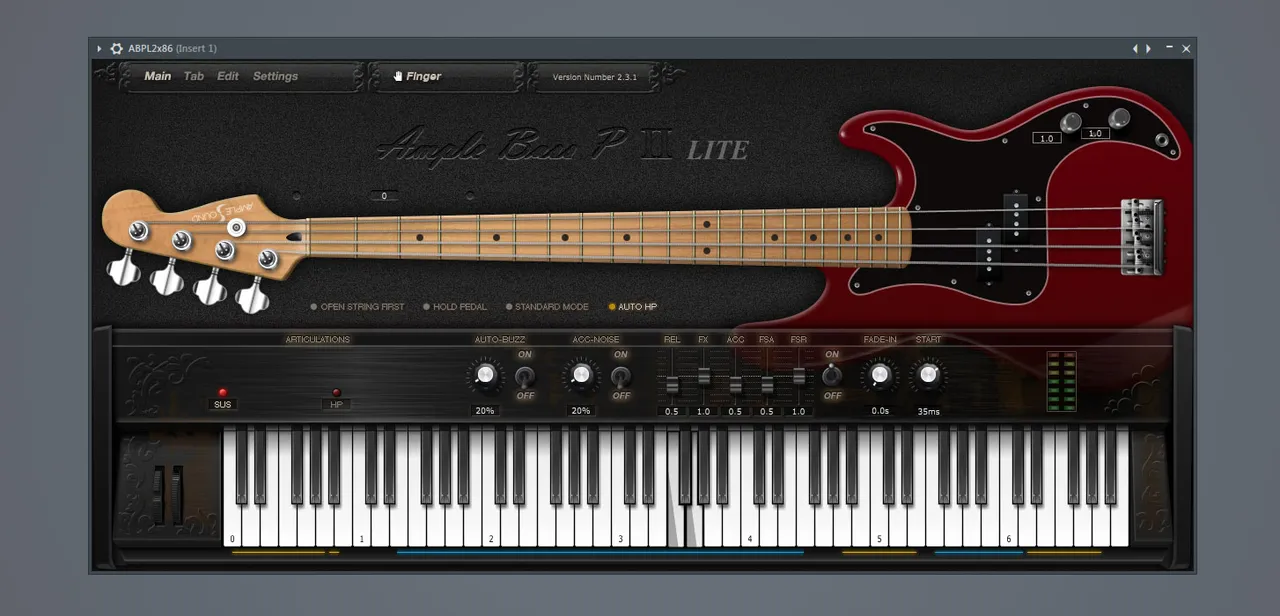Click the HP articulation indicator light
This screenshot has width=1280, height=616.
point(336,392)
